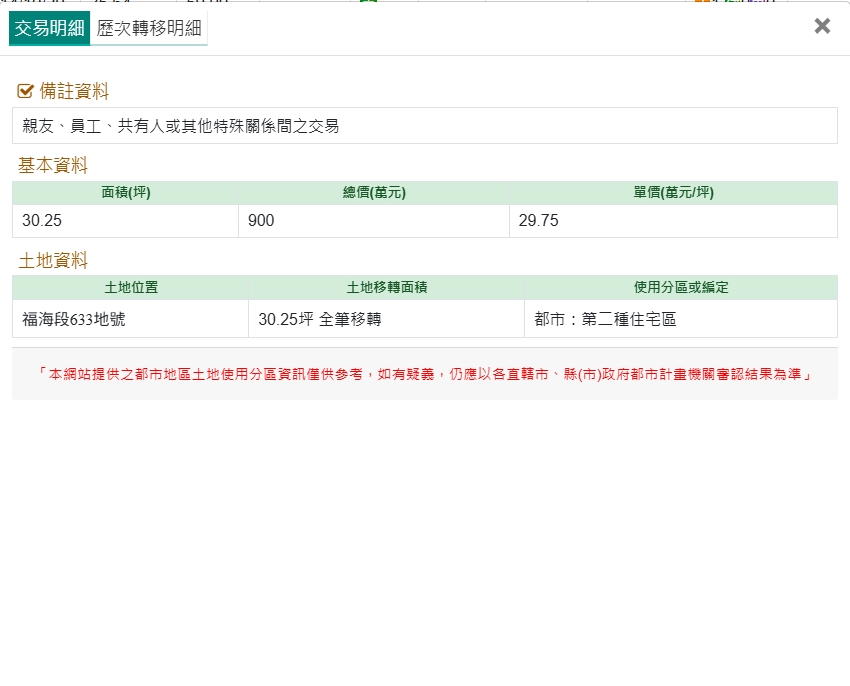
Task: Open the 歷次轉移明細 tab
Action: point(149,28)
